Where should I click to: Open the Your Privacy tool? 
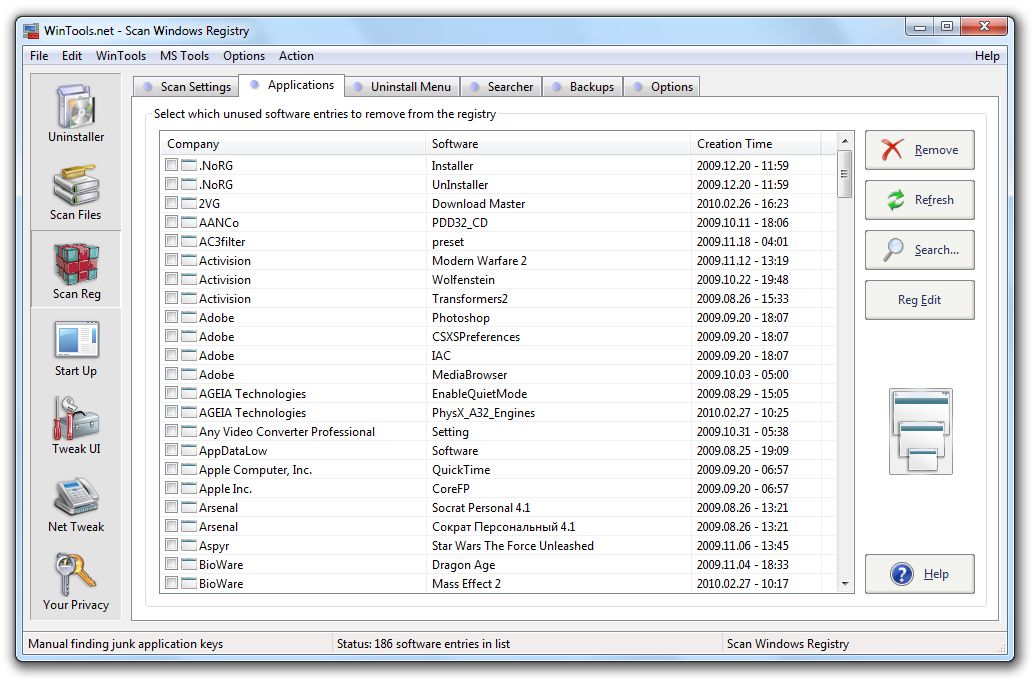pos(76,582)
